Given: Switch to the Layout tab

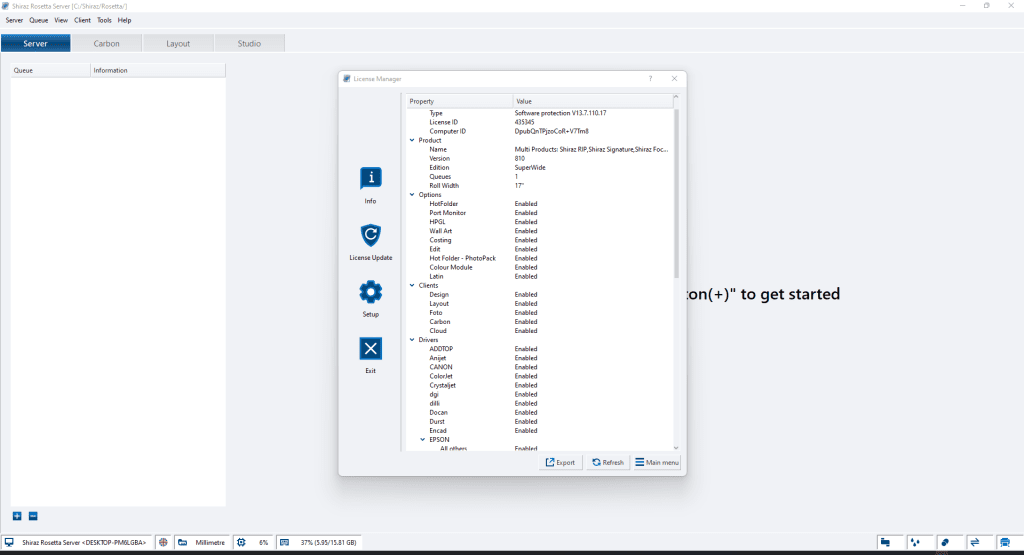Looking at the screenshot, I should [178, 44].
